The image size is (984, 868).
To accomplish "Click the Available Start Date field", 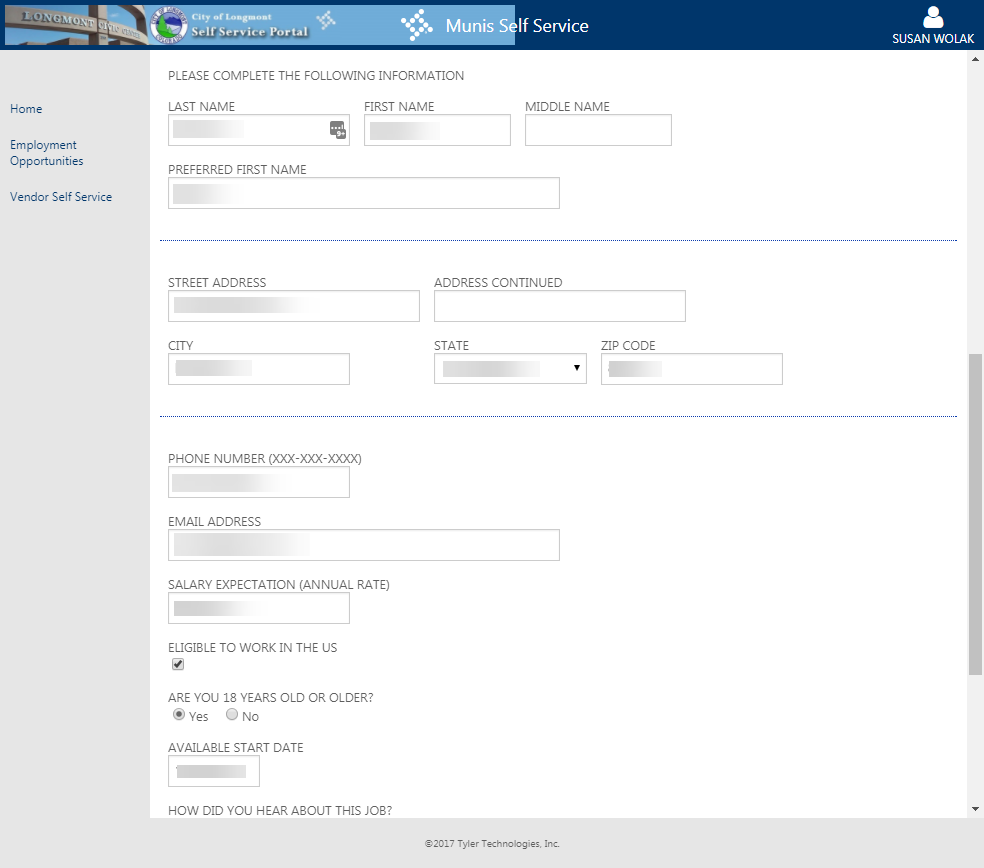I will (213, 771).
